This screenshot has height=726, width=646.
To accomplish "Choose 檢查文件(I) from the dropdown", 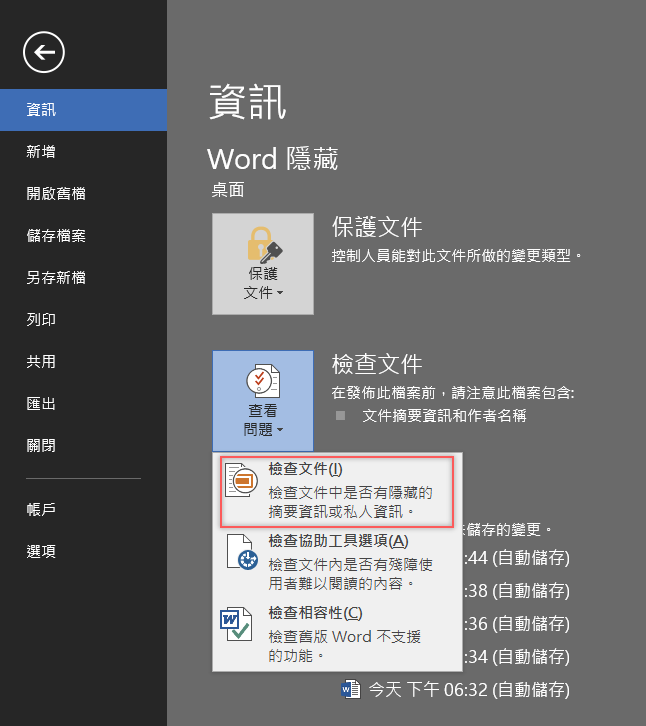I will (337, 491).
